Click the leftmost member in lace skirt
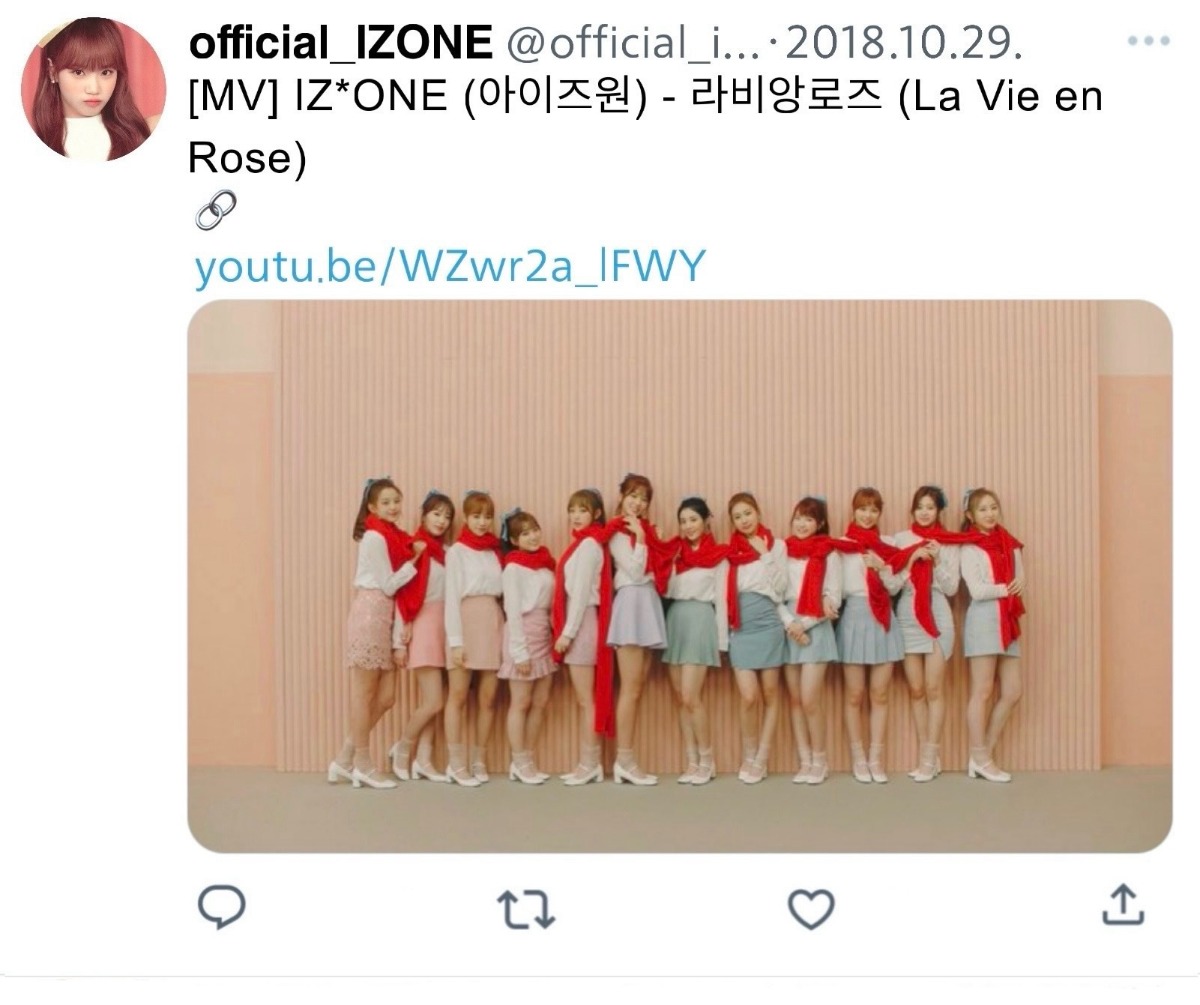1200x1005 pixels. 372,630
